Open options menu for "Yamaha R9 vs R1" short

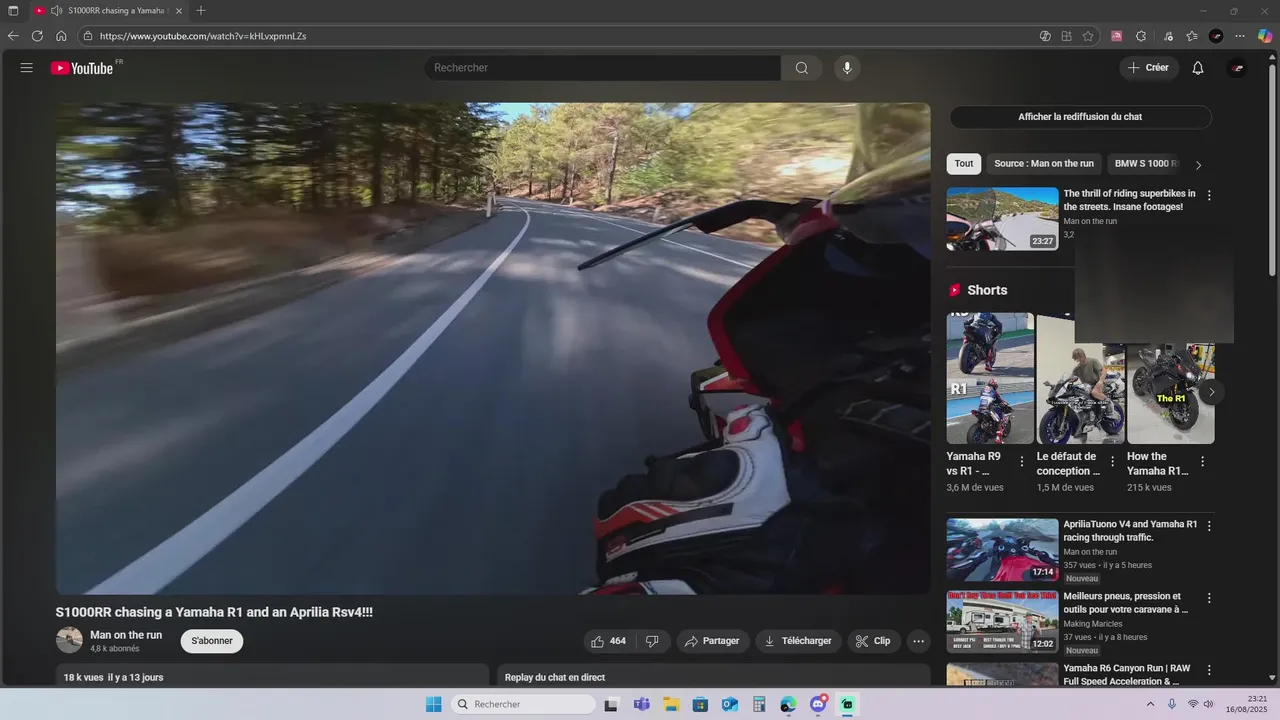point(1022,462)
